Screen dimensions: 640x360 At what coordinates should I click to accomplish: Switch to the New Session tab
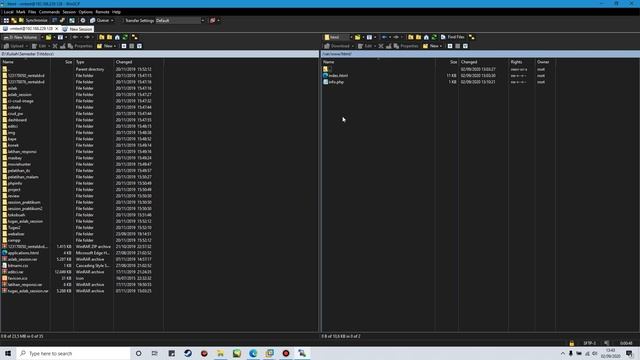point(78,29)
